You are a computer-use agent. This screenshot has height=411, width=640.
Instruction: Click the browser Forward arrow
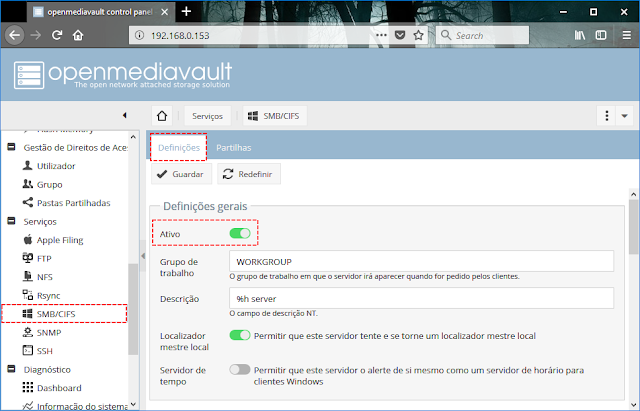click(x=36, y=36)
